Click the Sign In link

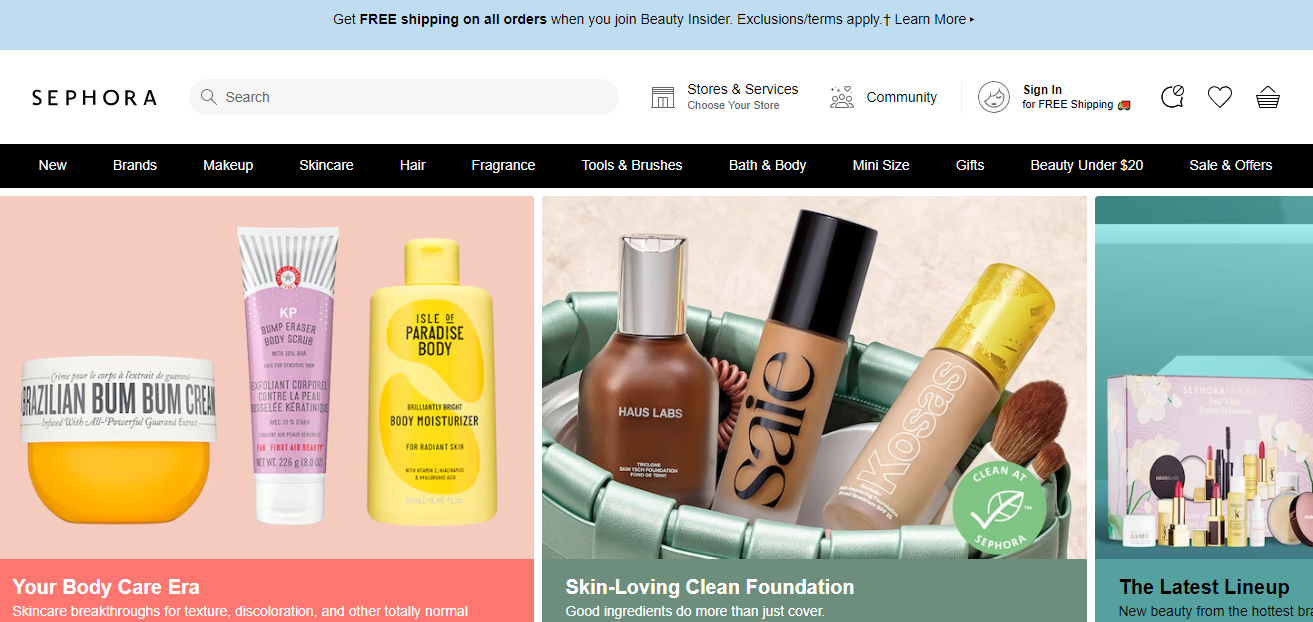point(1042,90)
